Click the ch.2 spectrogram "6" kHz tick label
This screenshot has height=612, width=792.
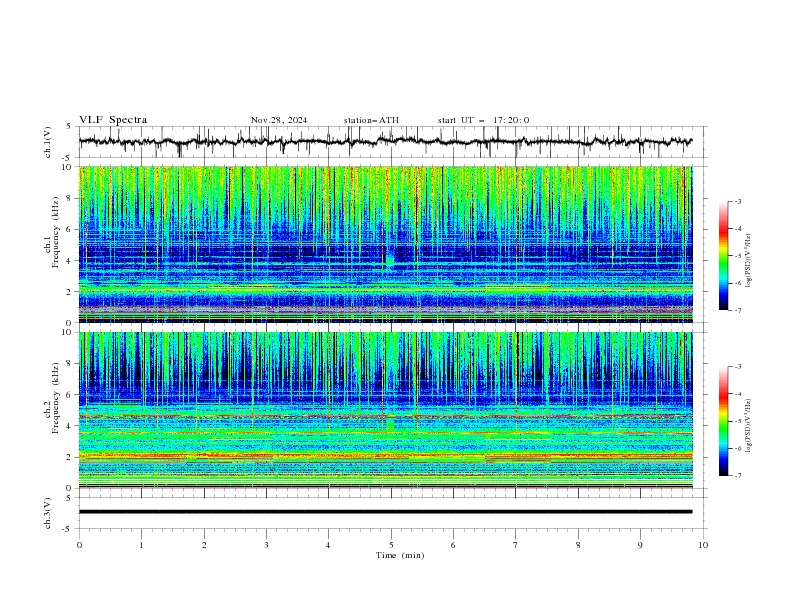[x=70, y=395]
